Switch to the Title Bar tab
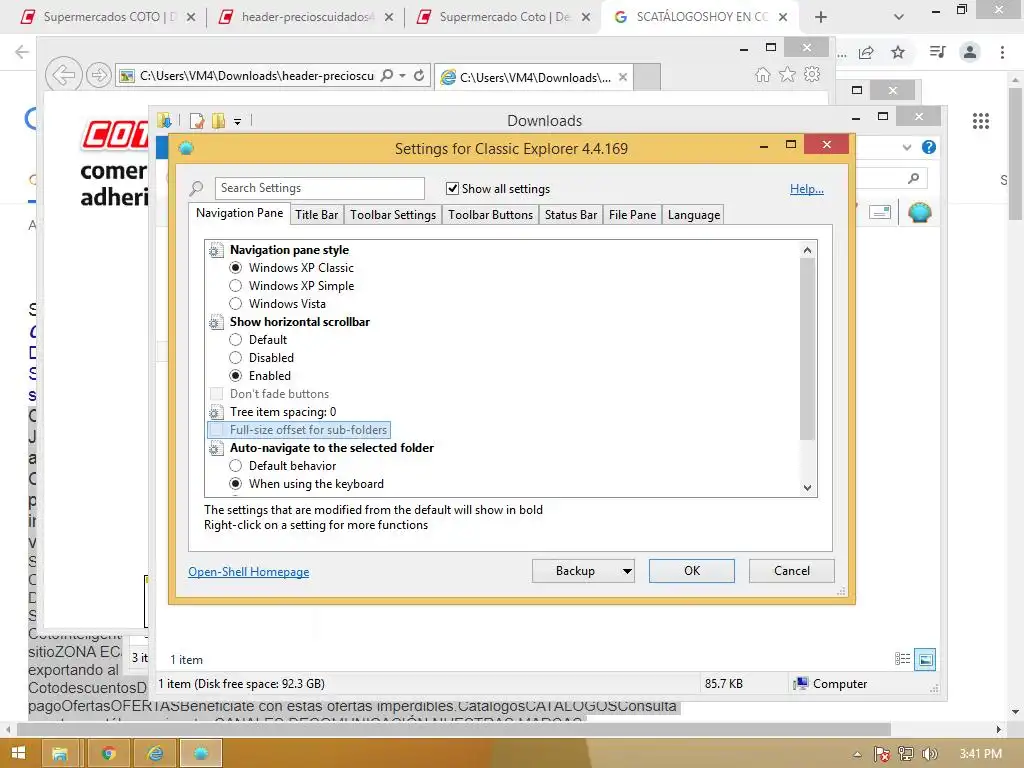The image size is (1024, 768). tap(316, 215)
